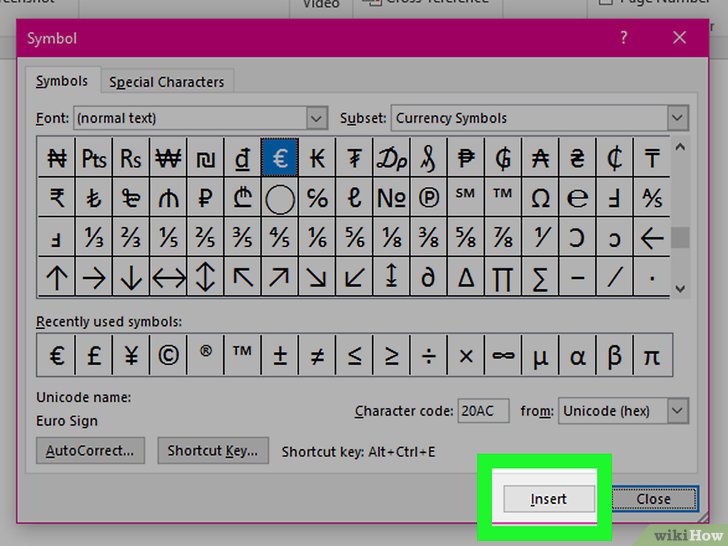Pick the plus-minus sign in recently used
Screen dimensions: 728x546
[280, 355]
